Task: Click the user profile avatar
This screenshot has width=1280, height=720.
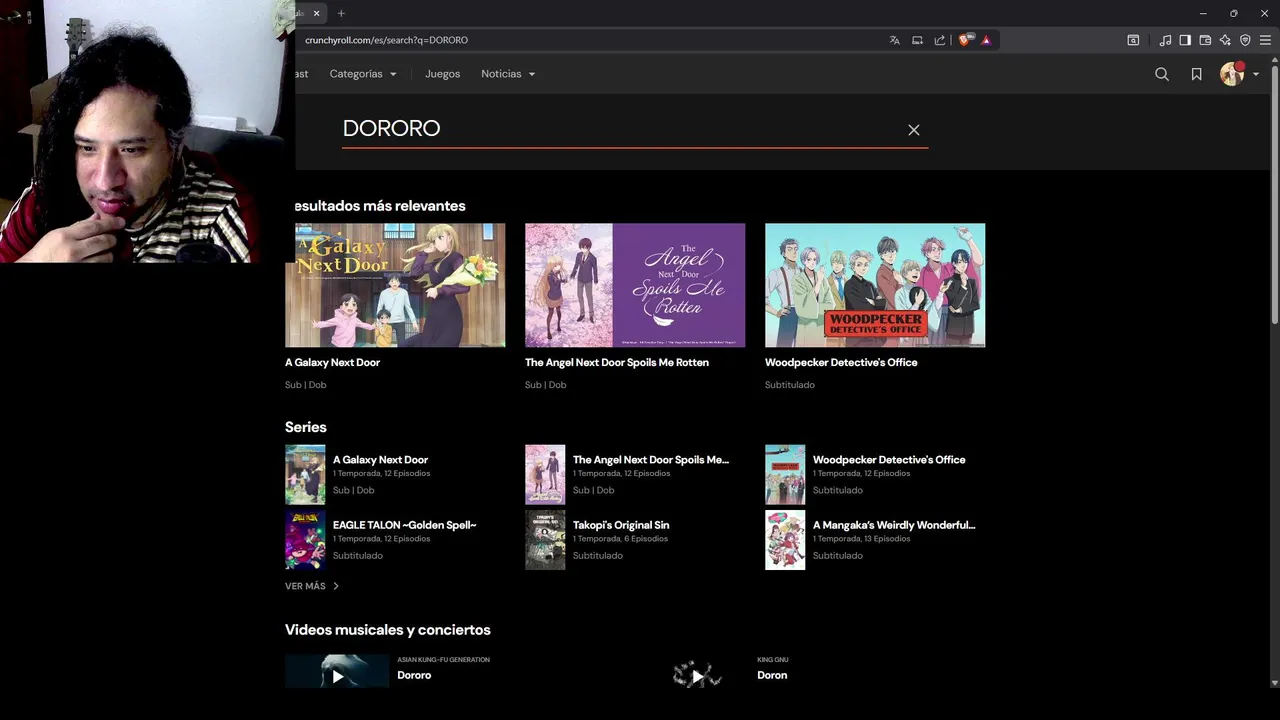Action: point(1232,74)
